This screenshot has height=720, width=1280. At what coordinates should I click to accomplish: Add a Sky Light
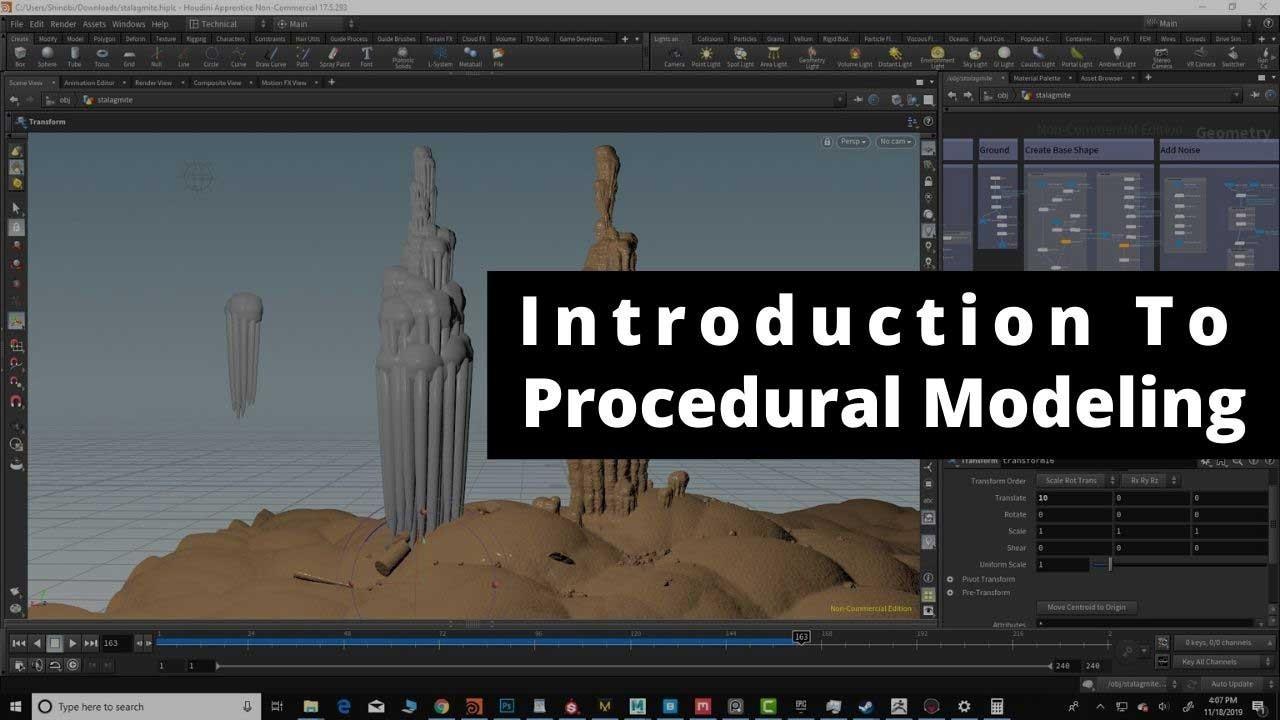(974, 56)
